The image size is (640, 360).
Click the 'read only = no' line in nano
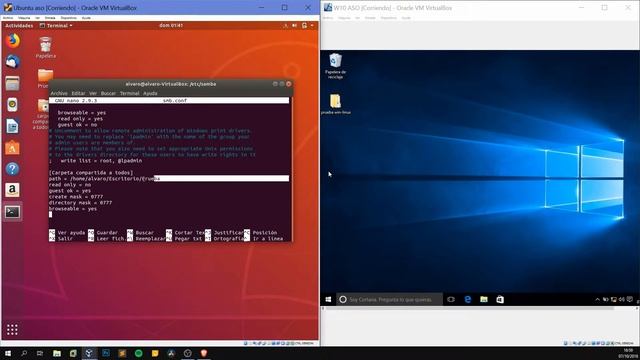[x=70, y=185]
